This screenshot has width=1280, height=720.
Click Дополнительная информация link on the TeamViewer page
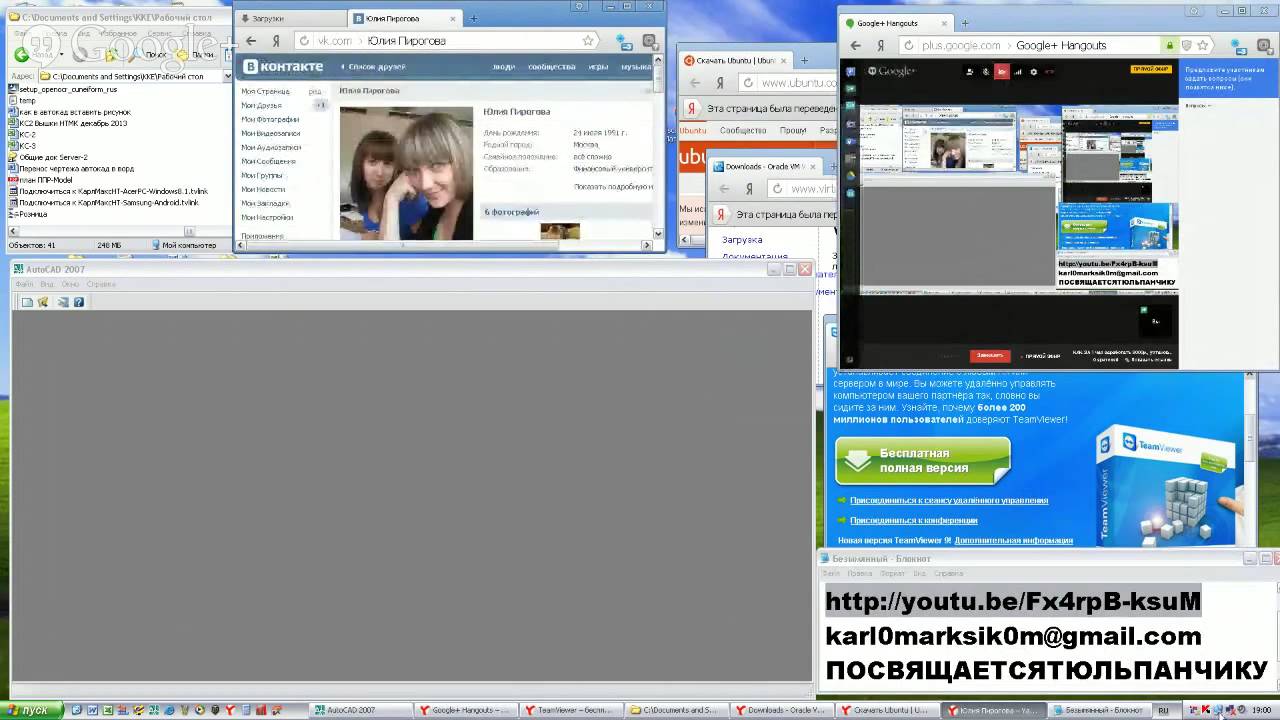(1014, 540)
